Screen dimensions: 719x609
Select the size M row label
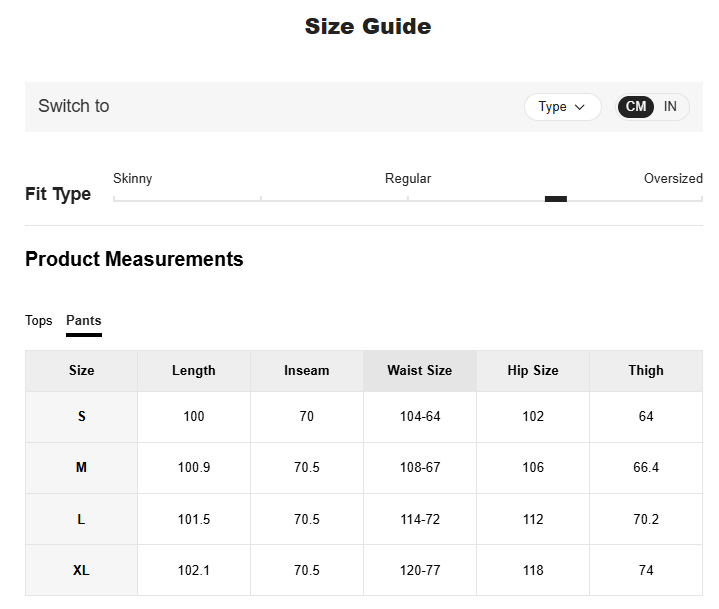point(82,468)
